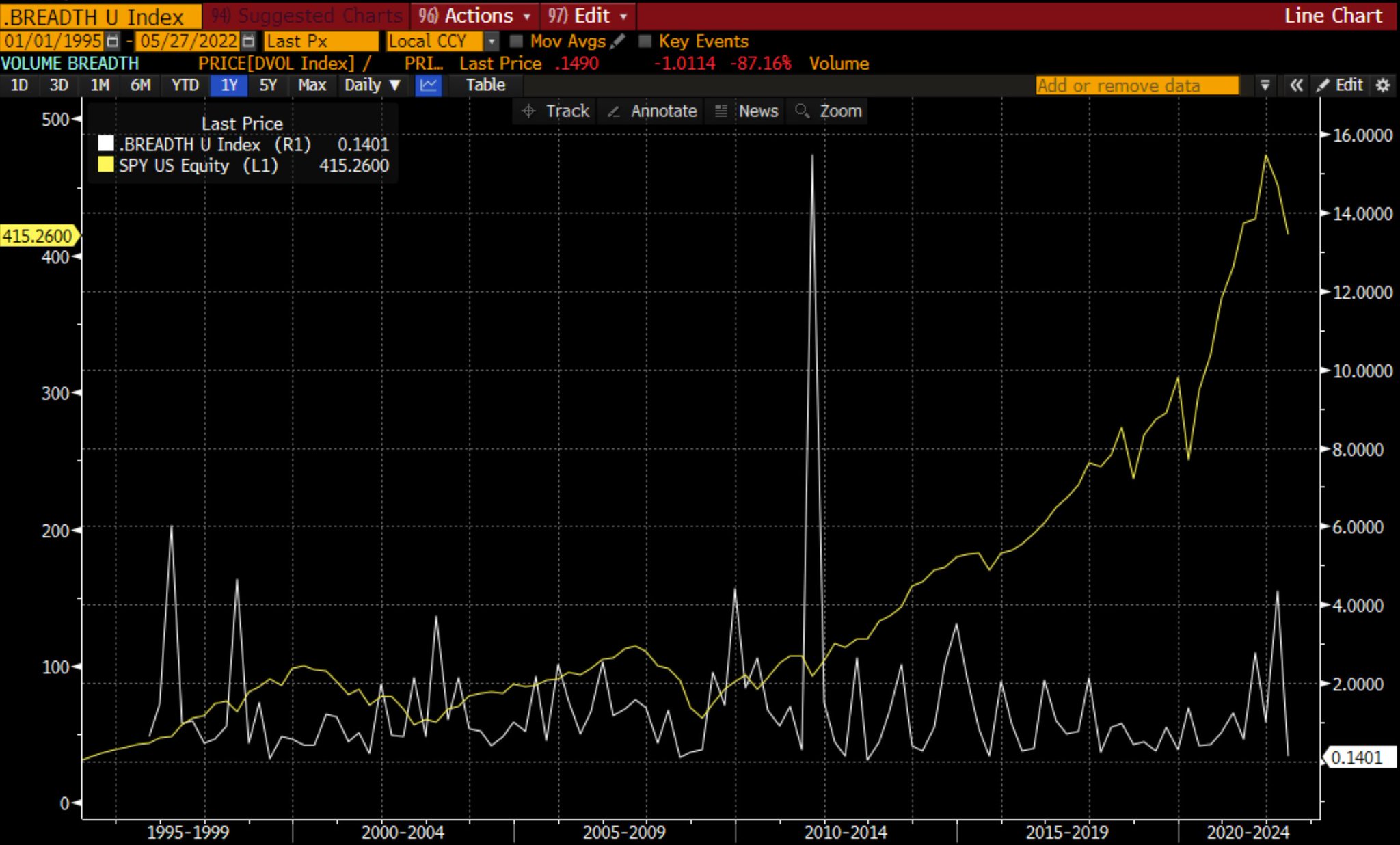Screen dimensions: 1400x845
Task: Open the 96) Actions menu
Action: tap(474, 15)
